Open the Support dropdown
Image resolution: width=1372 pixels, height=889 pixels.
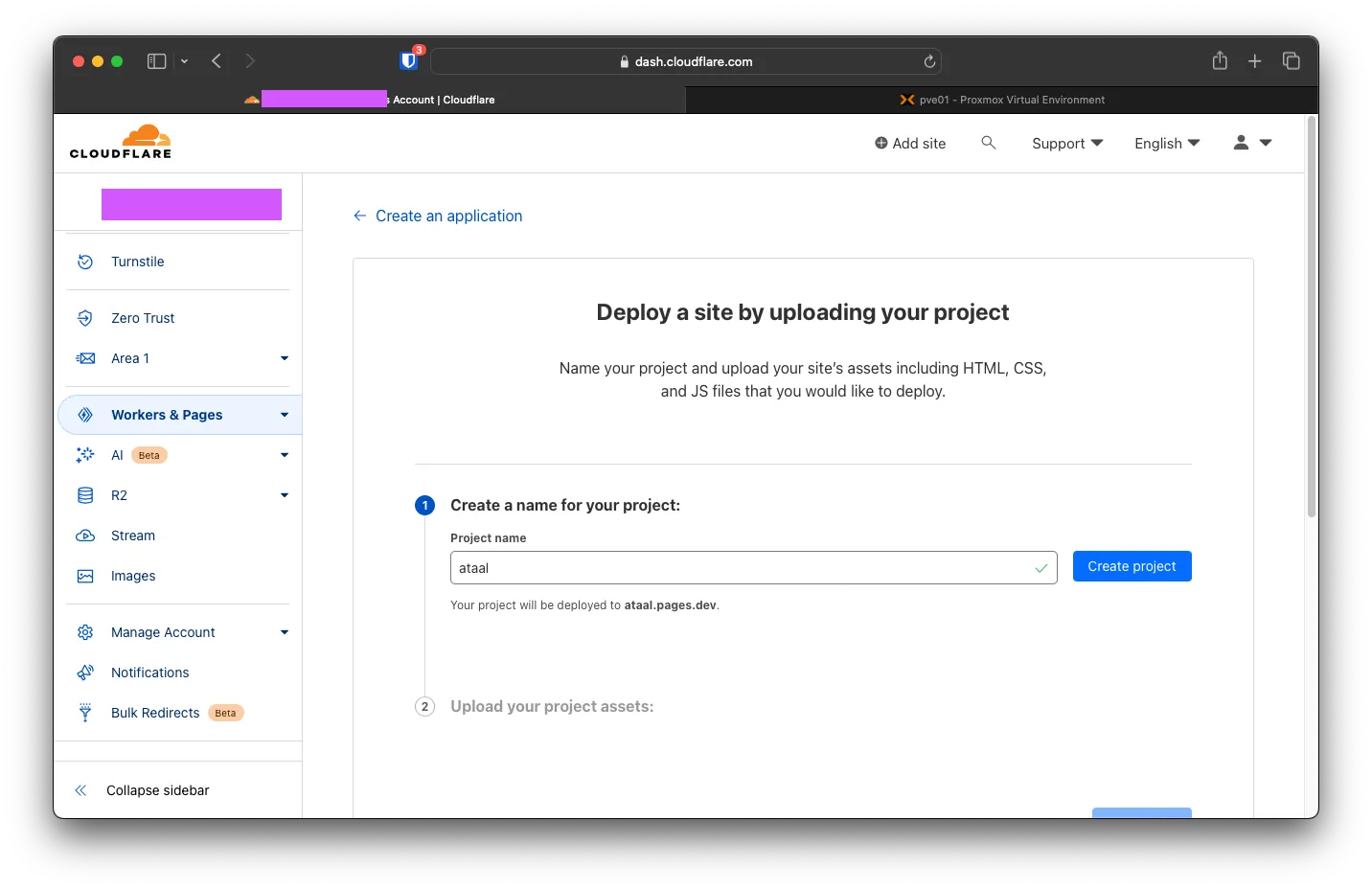pyautogui.click(x=1067, y=143)
